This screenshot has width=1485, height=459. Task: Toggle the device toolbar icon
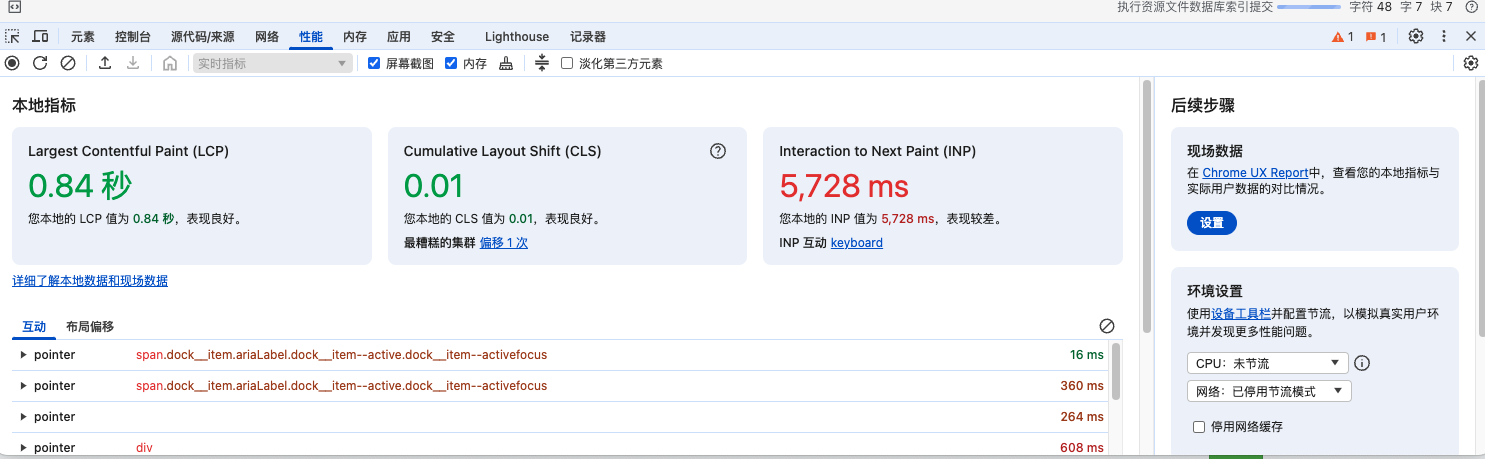coord(40,37)
